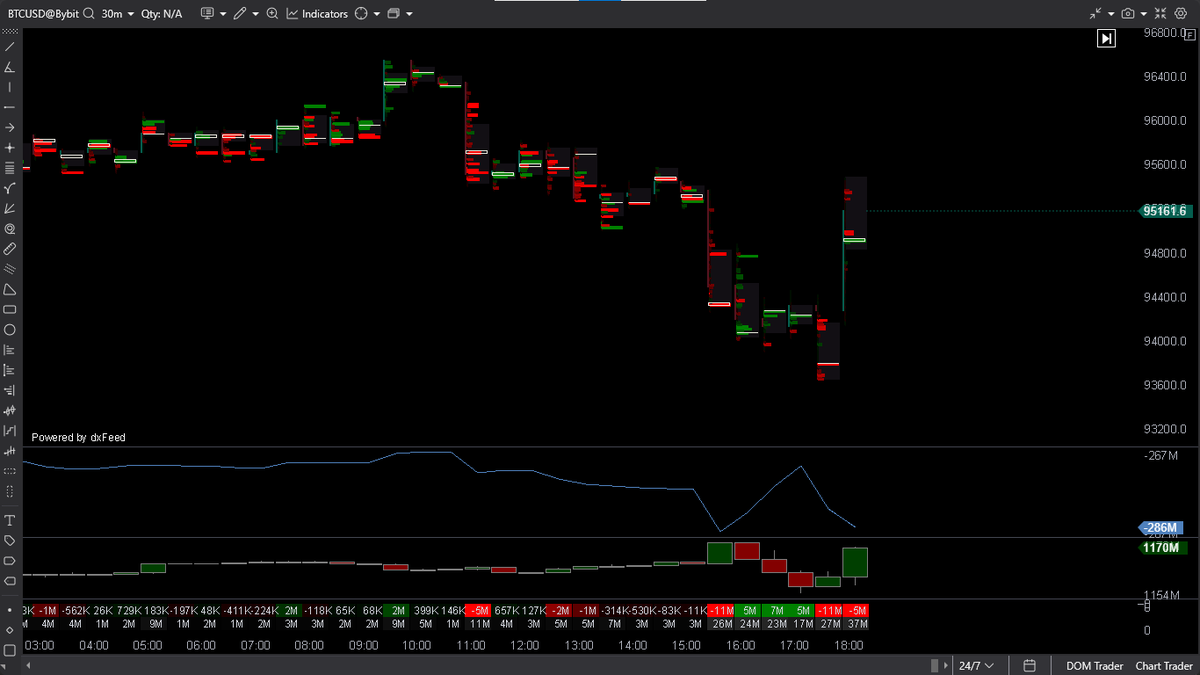Open the calendar icon in the bottom bar
The height and width of the screenshot is (675, 1200).
[x=1029, y=665]
